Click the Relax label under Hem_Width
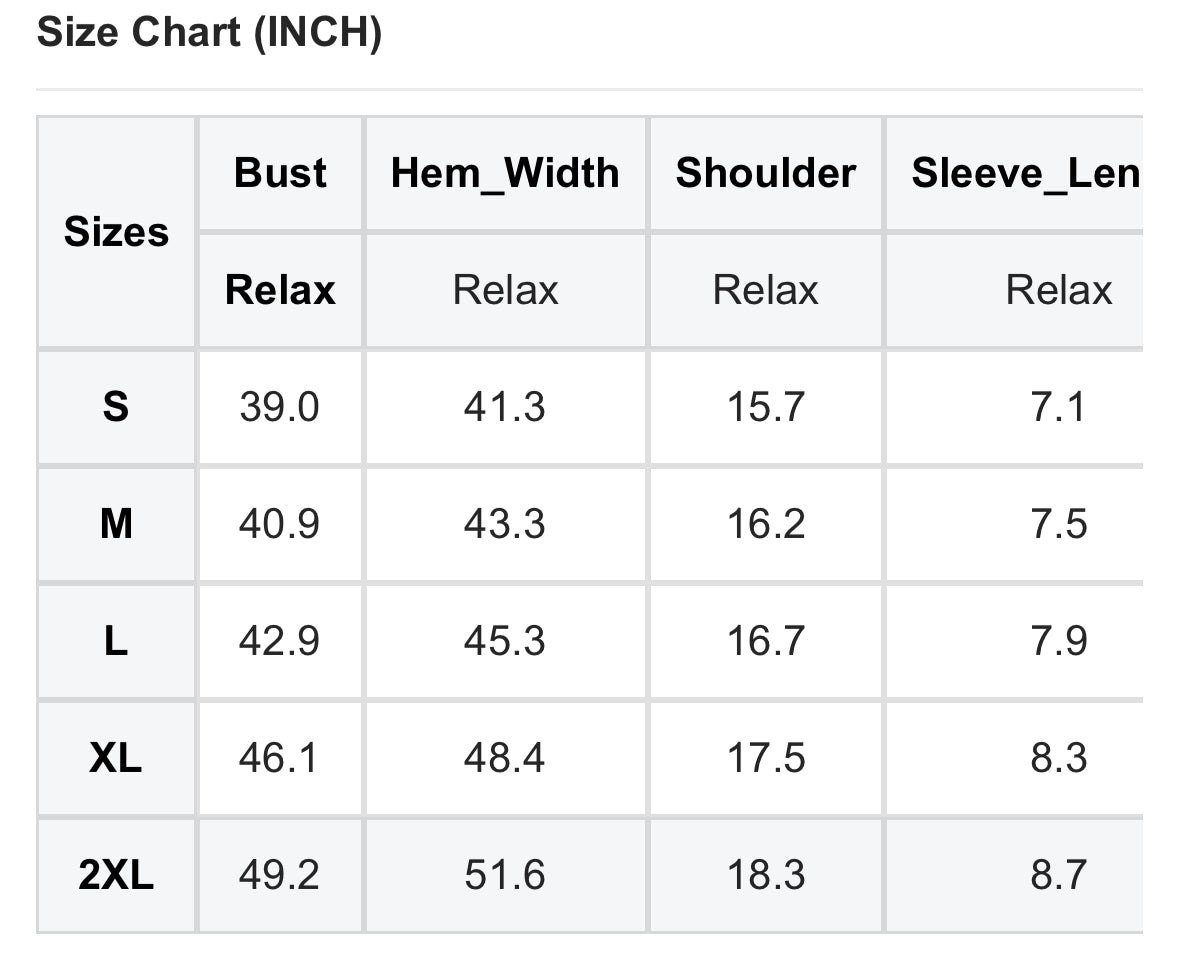The image size is (1179, 967). tap(505, 290)
